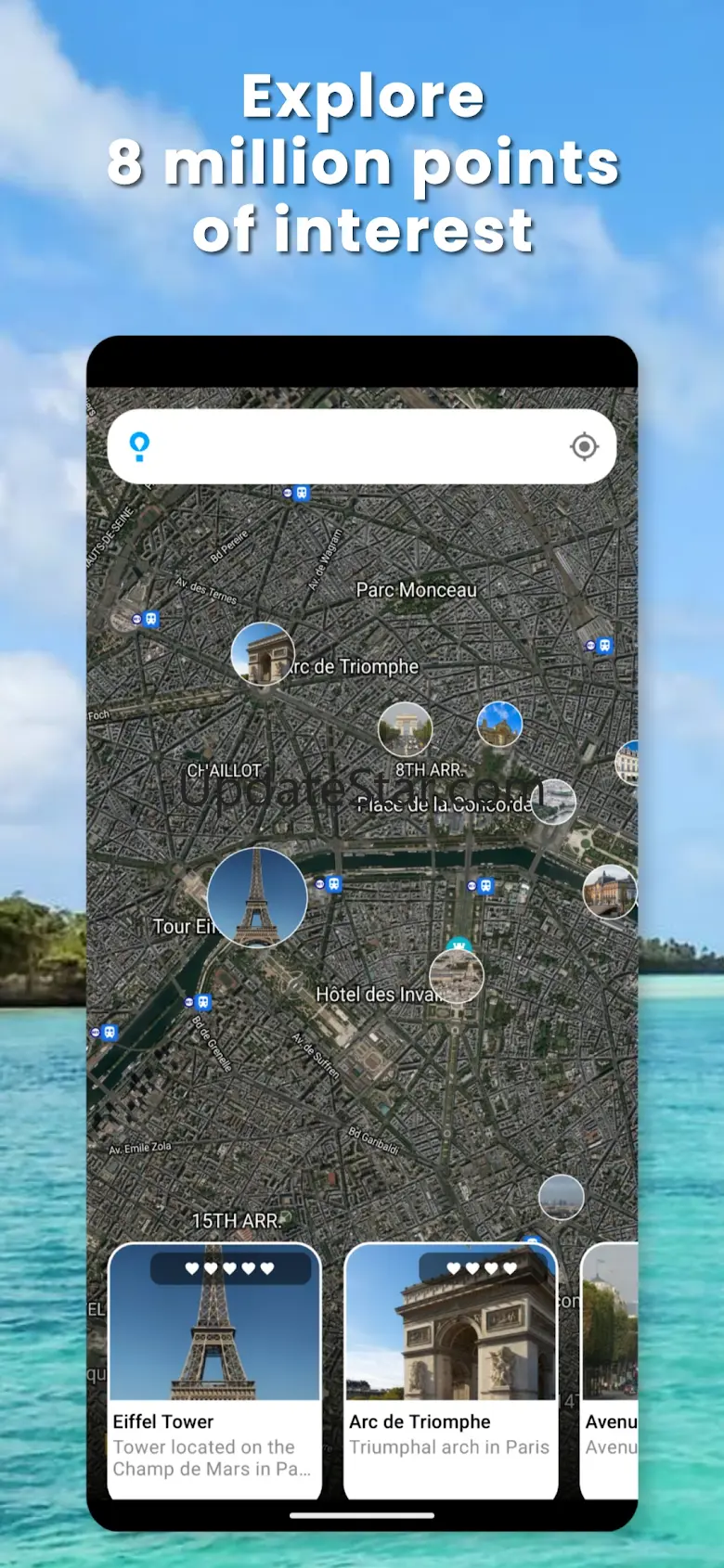Tap transit icon at top of Bd de Grenelle
Image resolution: width=724 pixels, height=1568 pixels.
198,1002
